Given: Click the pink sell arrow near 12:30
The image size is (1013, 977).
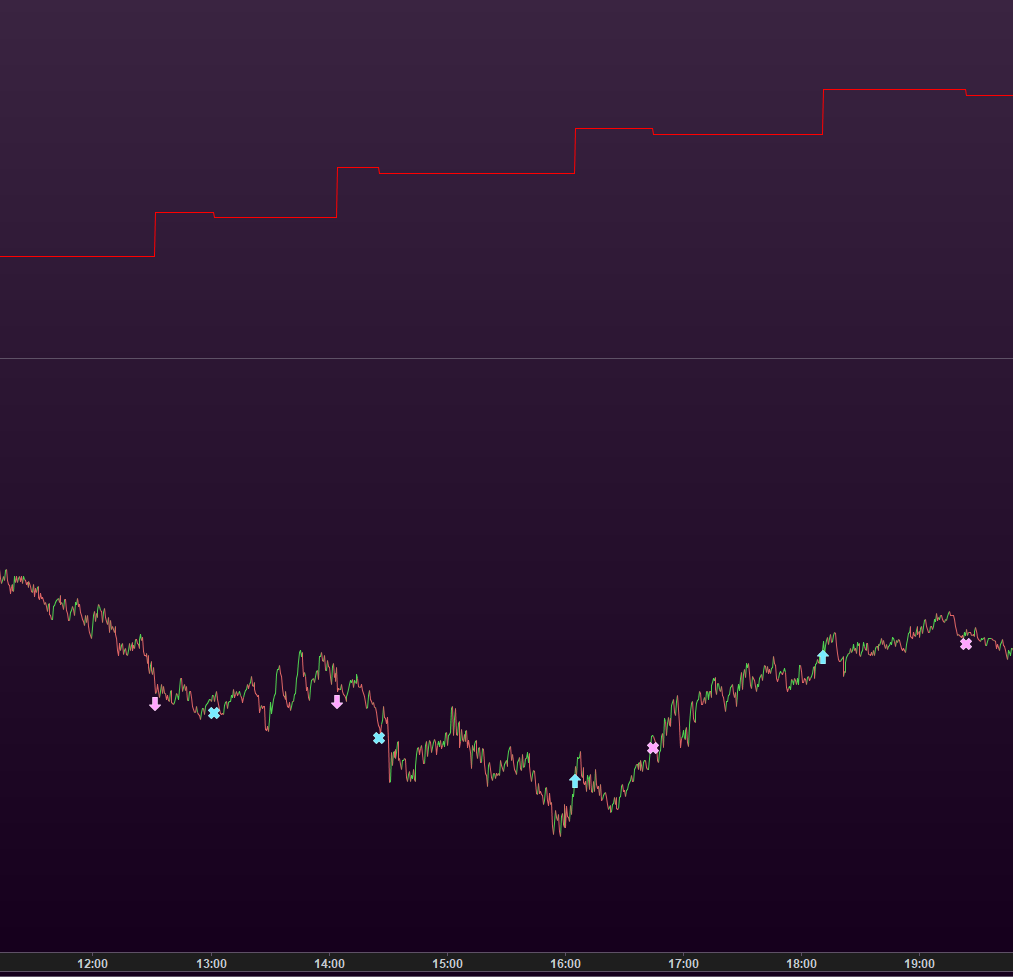Looking at the screenshot, I should coord(155,704).
